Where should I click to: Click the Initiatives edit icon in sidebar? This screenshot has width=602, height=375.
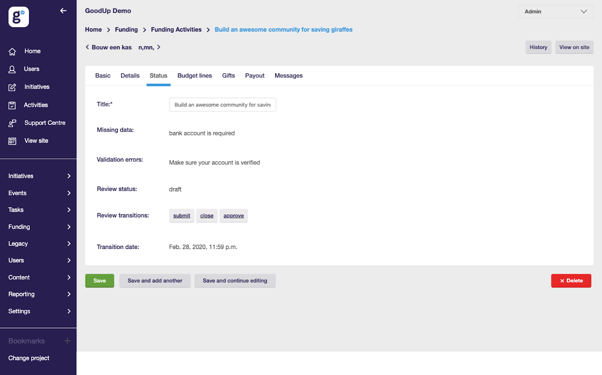(x=12, y=87)
